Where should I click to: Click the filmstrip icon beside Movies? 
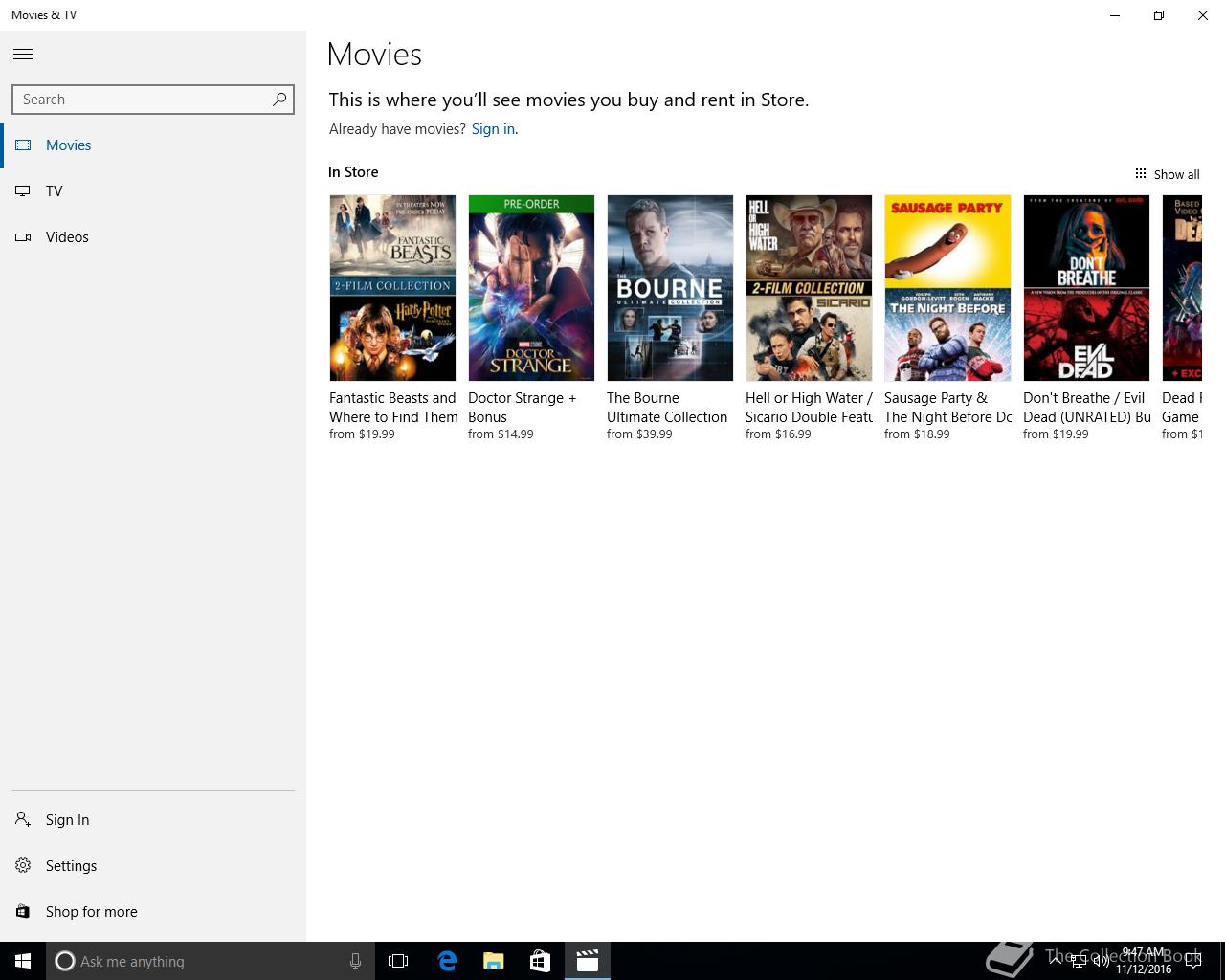click(x=23, y=145)
